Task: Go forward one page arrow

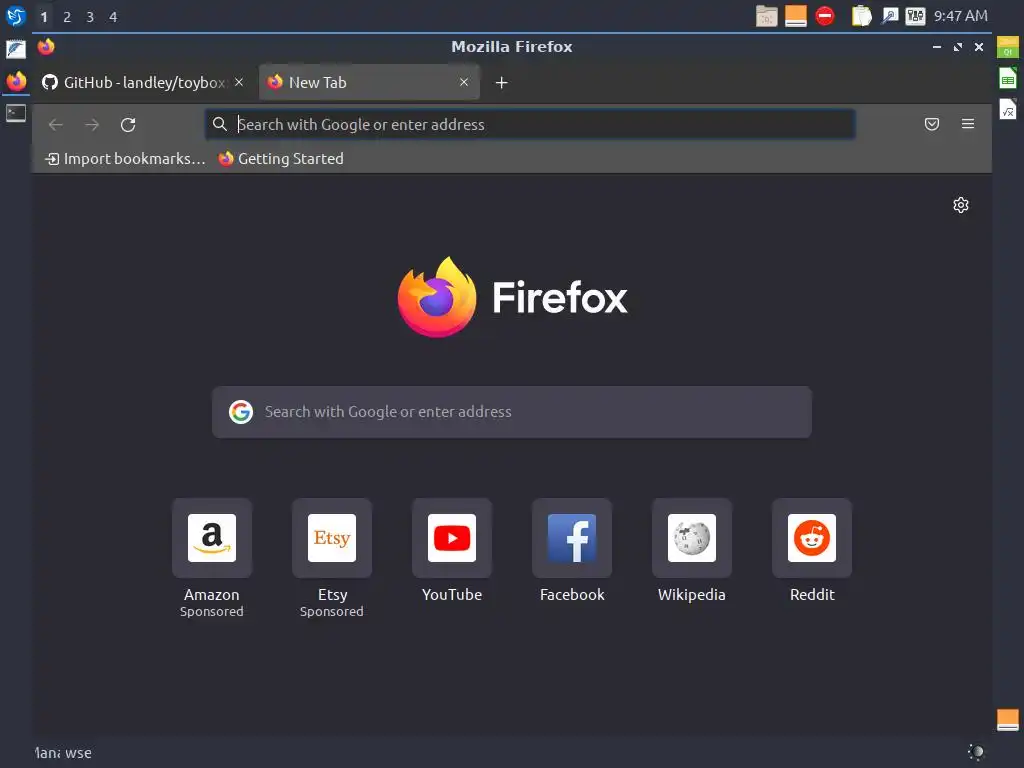Action: (92, 125)
